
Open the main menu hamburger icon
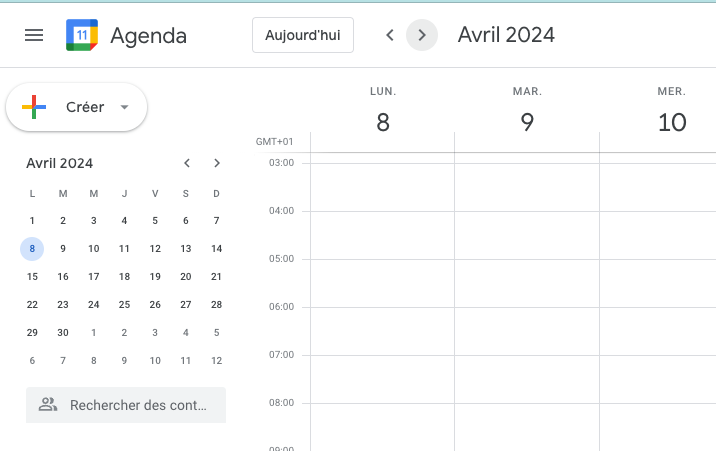(x=34, y=35)
